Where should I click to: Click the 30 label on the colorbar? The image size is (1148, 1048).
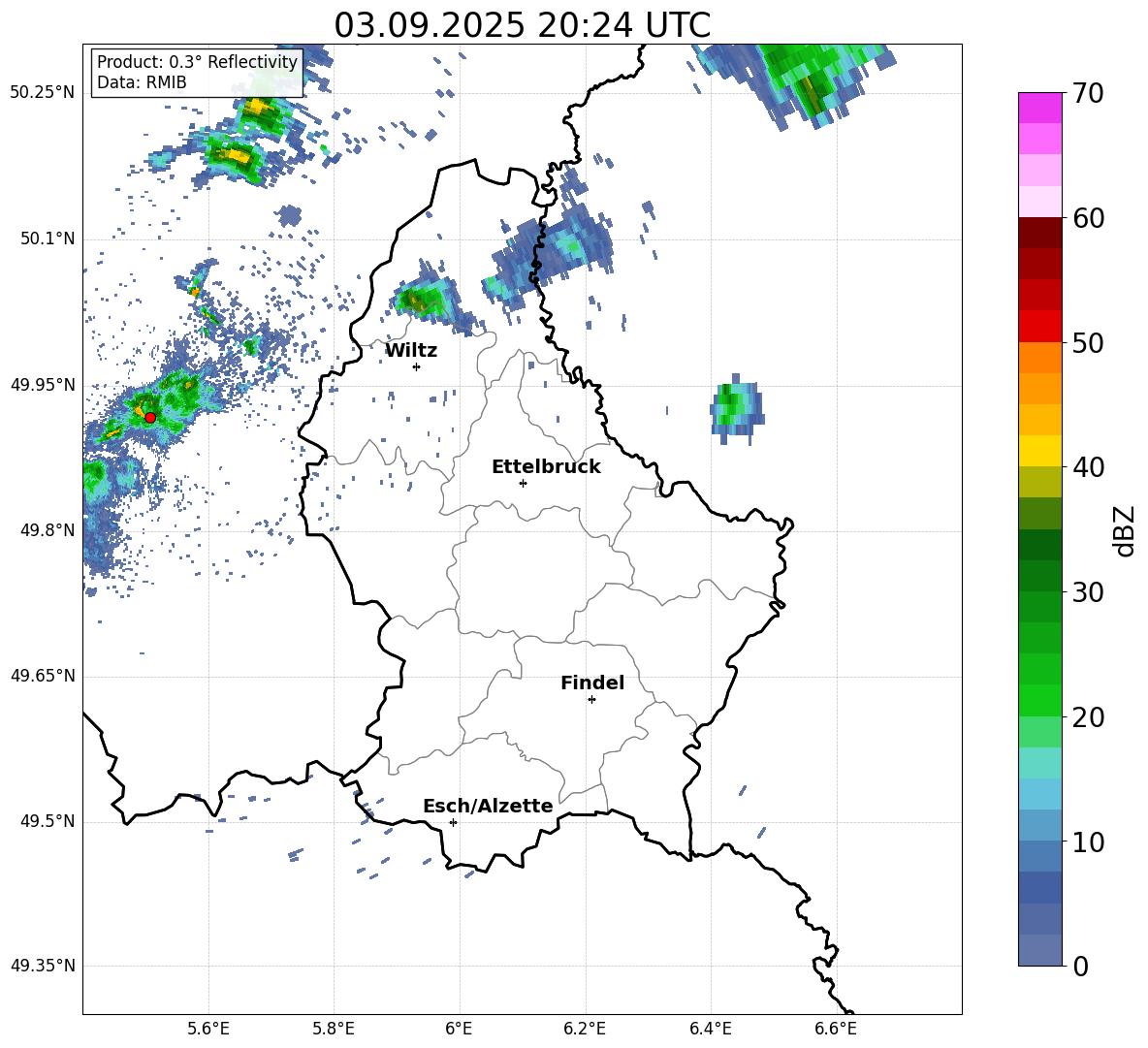point(1087,592)
